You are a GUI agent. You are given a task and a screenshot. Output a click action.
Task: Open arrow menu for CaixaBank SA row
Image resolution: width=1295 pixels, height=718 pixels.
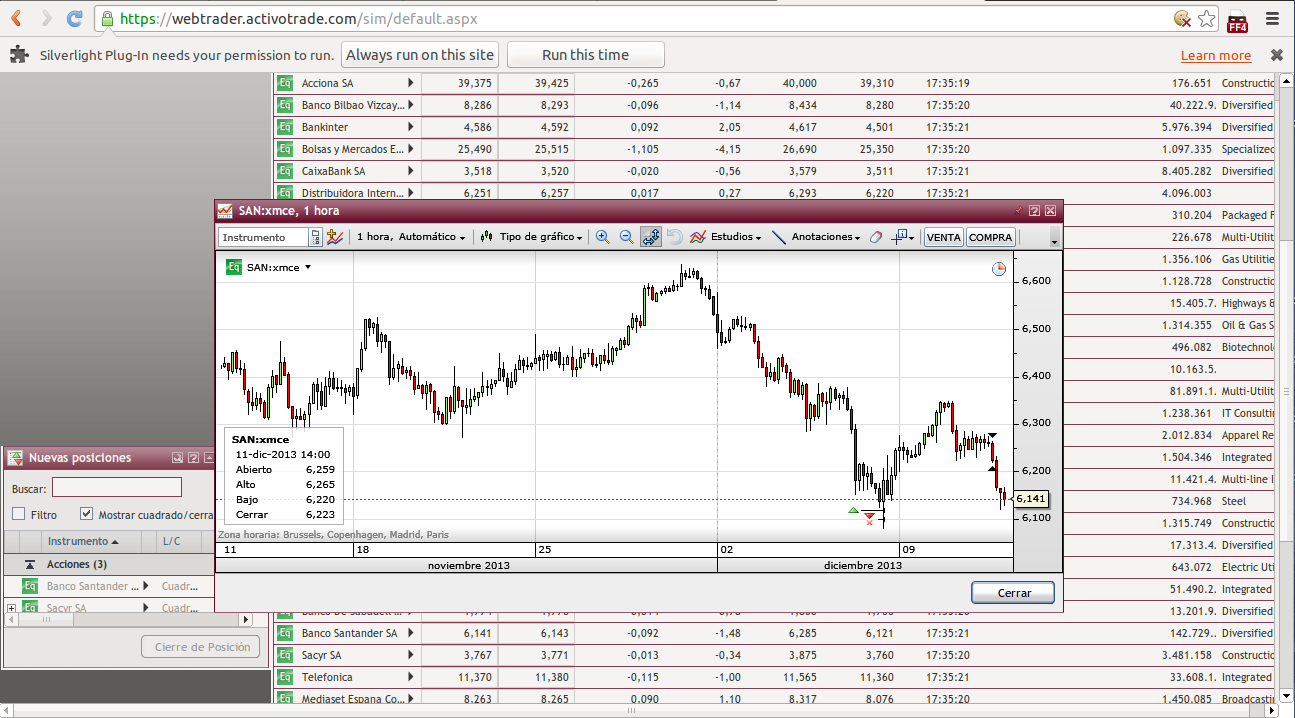(410, 171)
